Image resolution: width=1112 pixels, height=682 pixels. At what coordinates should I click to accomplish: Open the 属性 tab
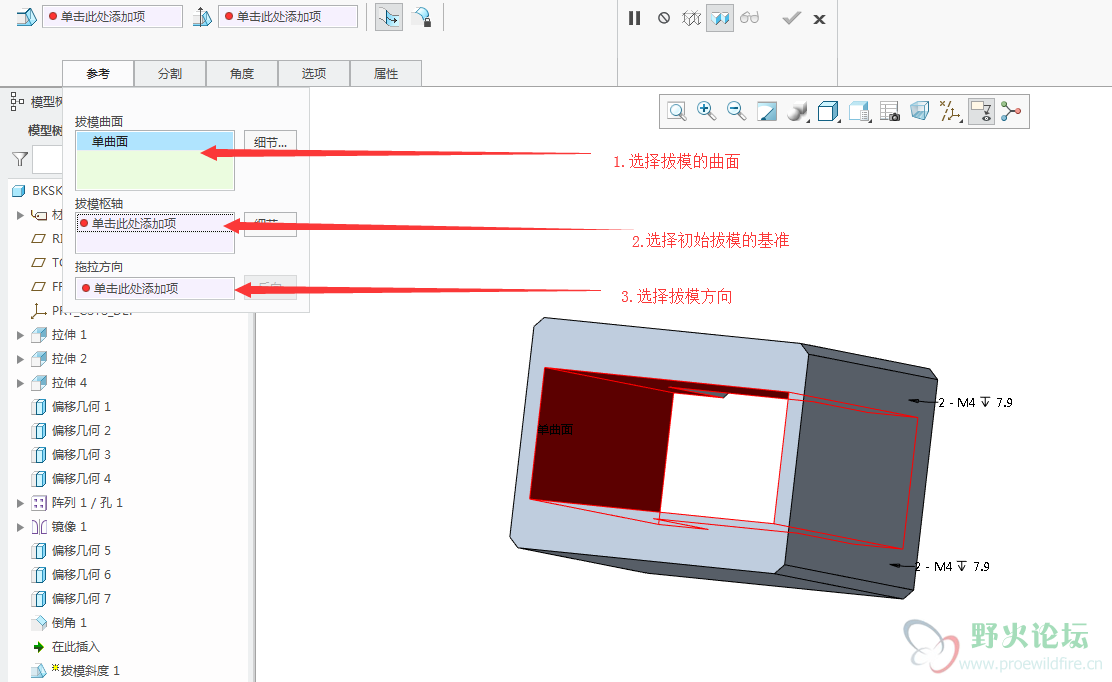[386, 74]
